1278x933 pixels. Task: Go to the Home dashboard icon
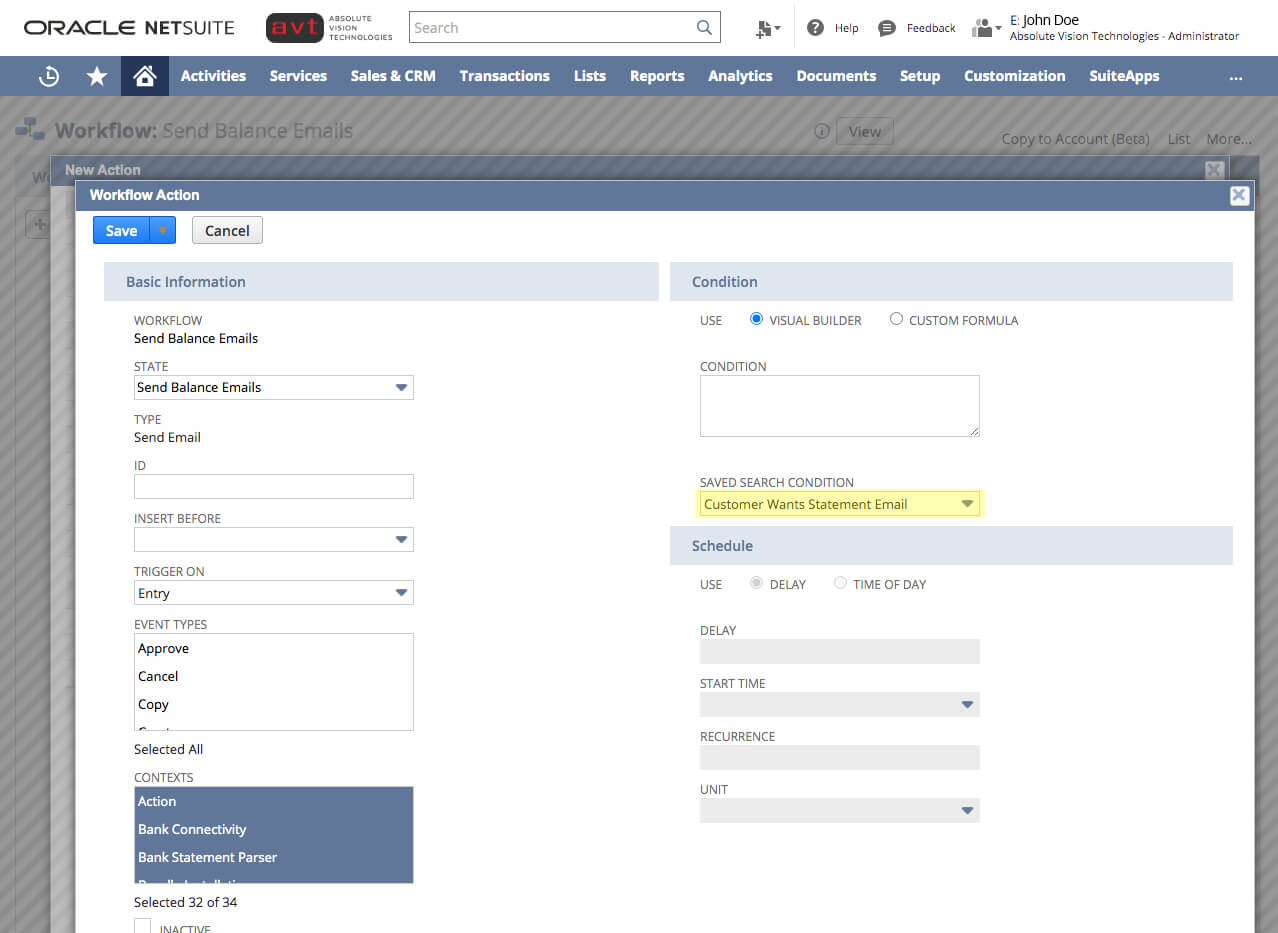click(x=144, y=76)
